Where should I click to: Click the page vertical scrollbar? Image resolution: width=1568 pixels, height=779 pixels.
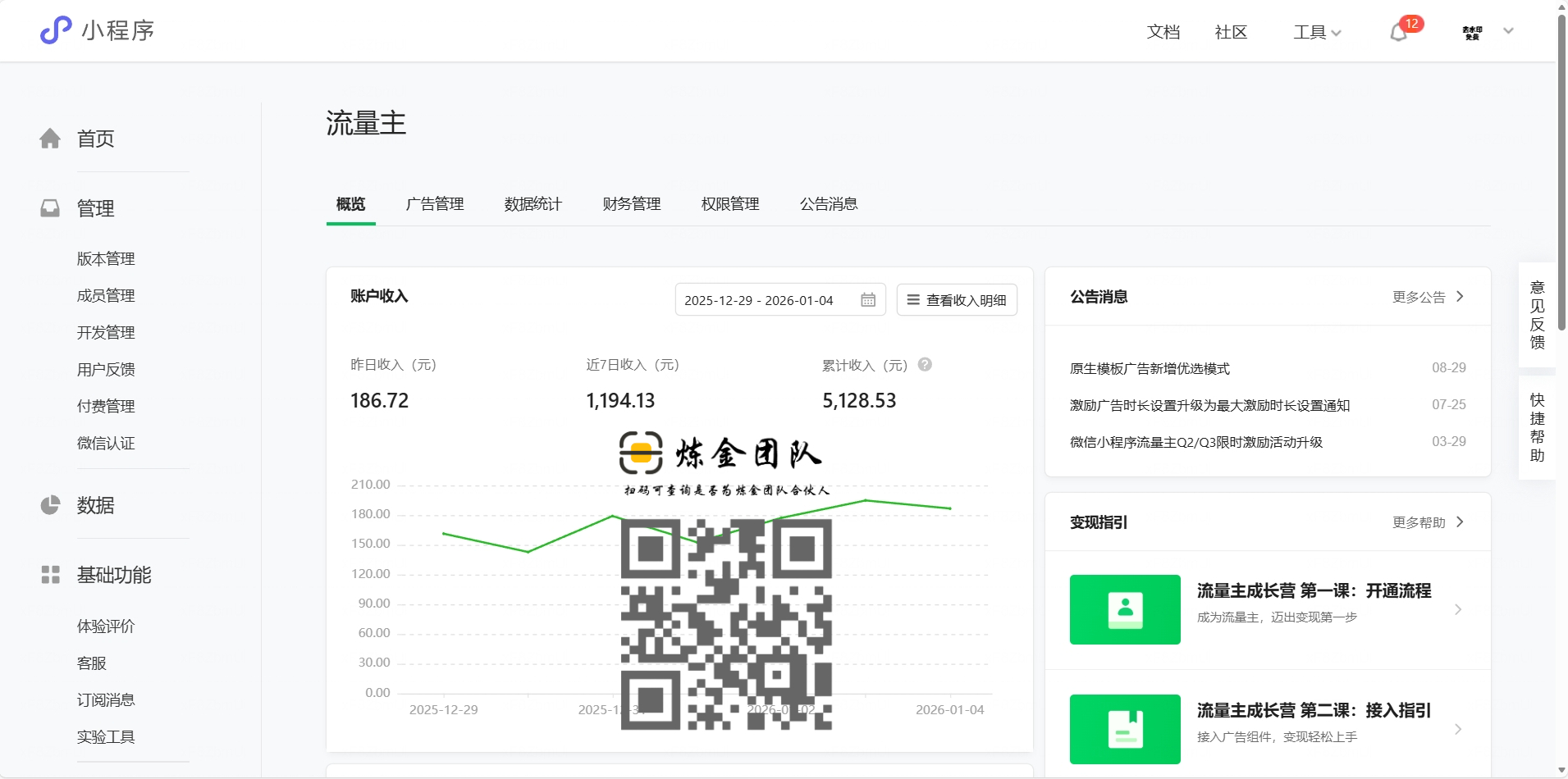[1561, 172]
